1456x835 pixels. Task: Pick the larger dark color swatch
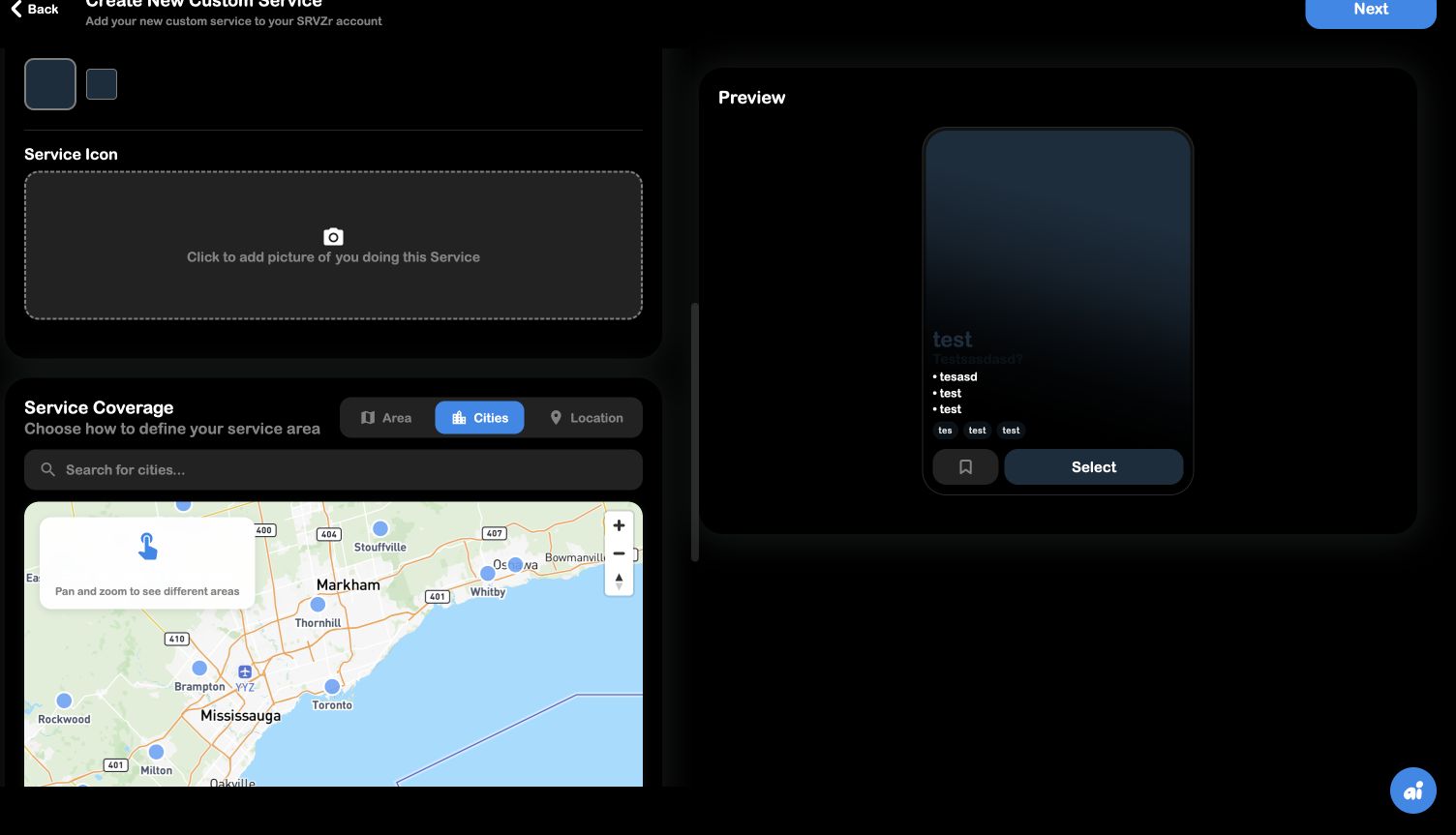point(50,84)
